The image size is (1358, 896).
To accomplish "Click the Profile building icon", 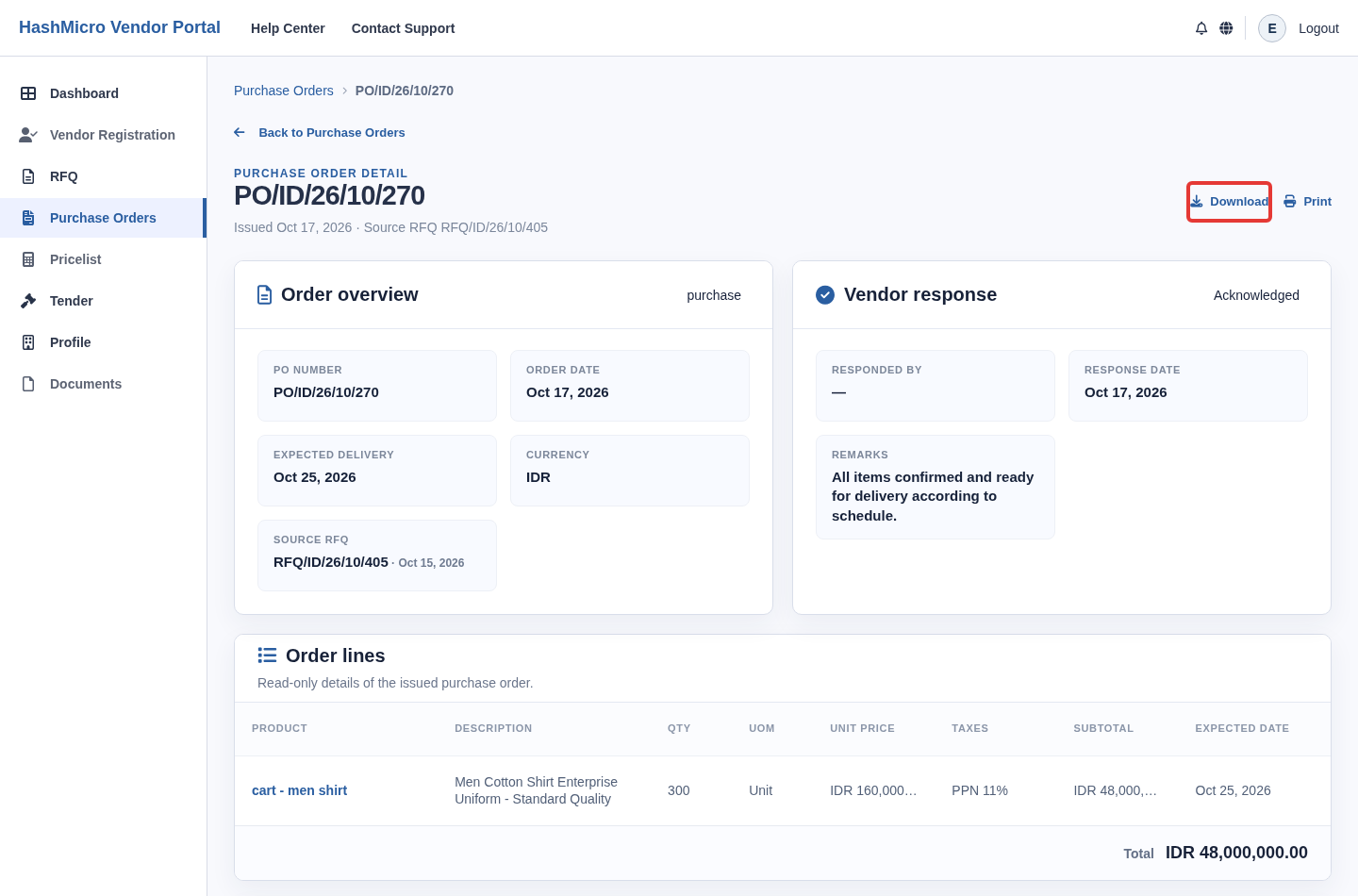I will (x=28, y=342).
